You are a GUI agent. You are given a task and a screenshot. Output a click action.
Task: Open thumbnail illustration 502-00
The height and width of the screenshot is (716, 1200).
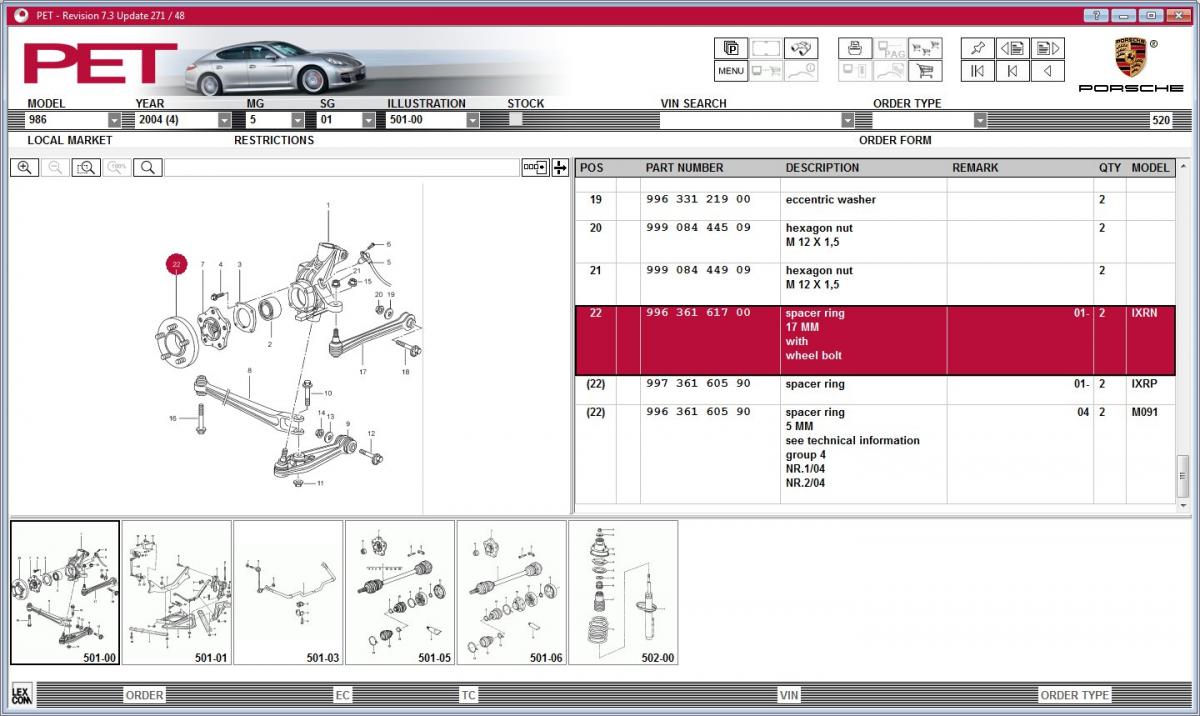point(623,592)
